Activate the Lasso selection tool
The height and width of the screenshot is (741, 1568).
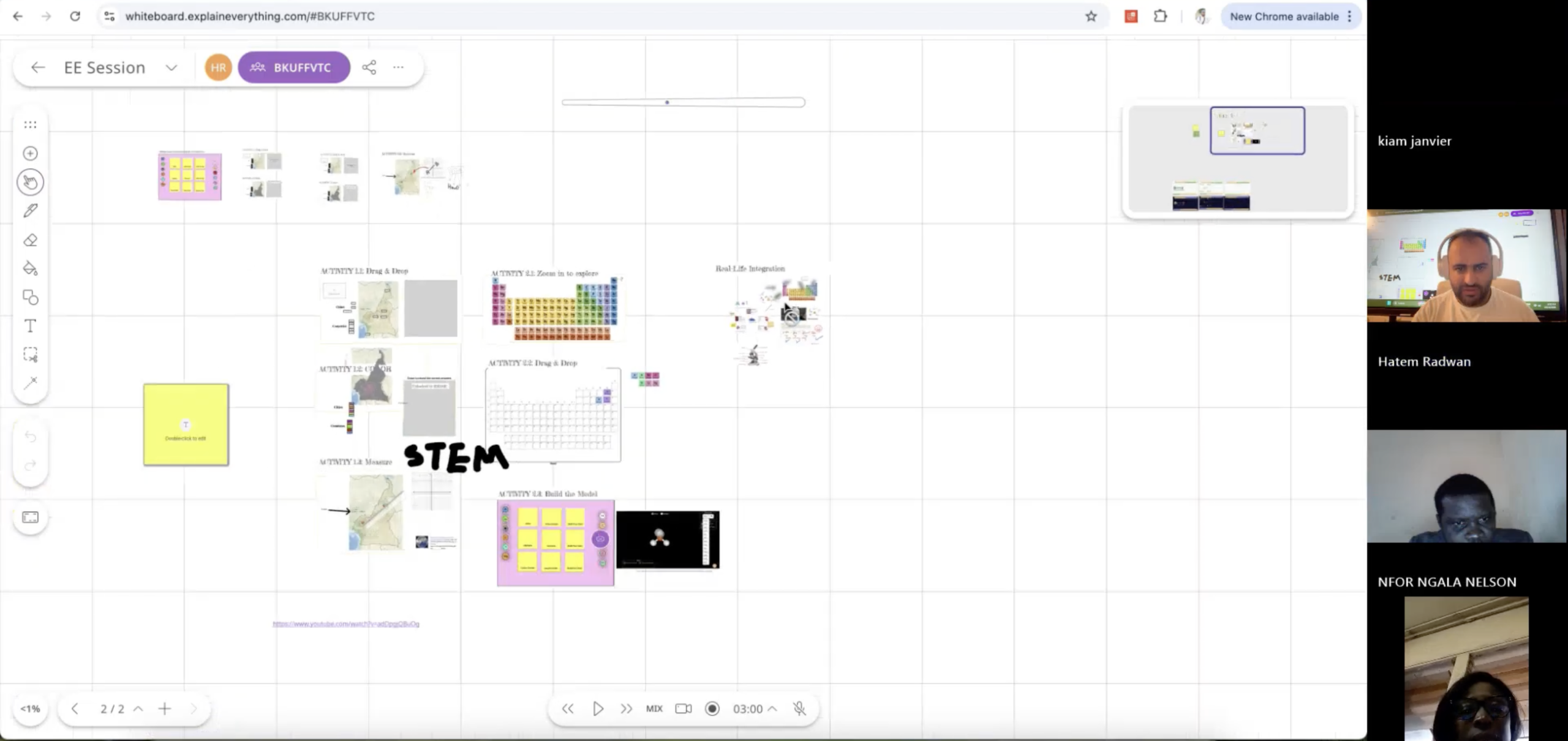30,355
